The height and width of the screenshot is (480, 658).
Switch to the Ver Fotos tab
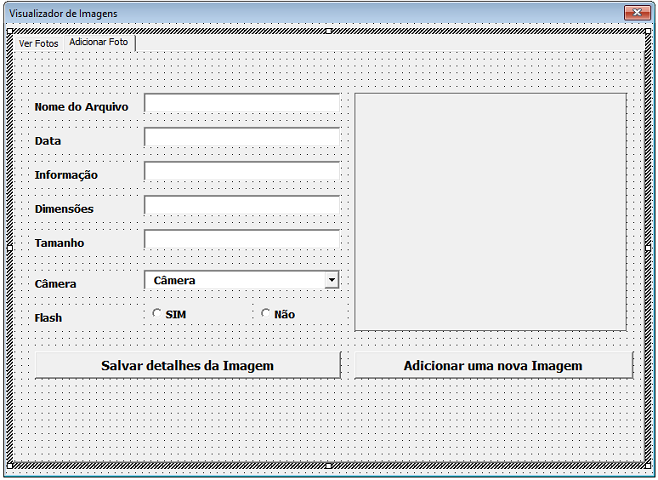click(x=38, y=44)
